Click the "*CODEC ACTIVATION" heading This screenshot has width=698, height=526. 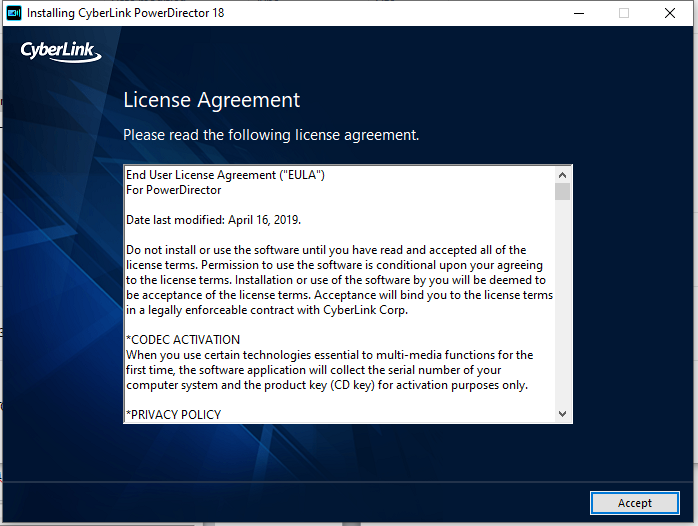183,340
